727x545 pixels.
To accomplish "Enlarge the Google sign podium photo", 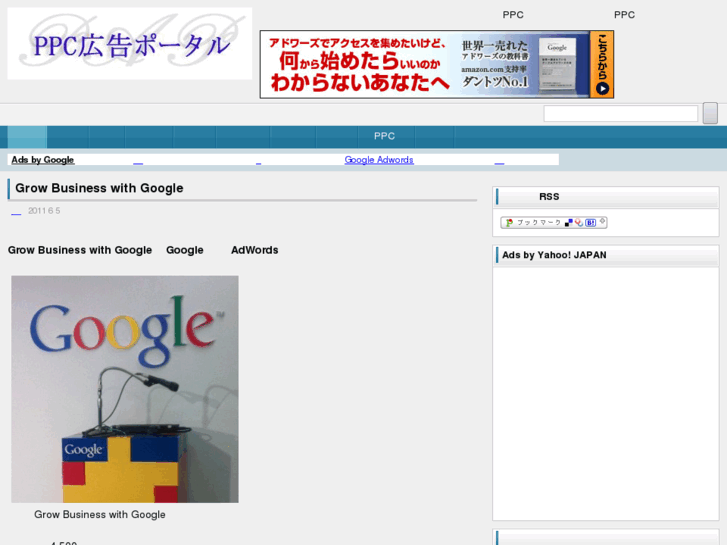I will pos(125,389).
